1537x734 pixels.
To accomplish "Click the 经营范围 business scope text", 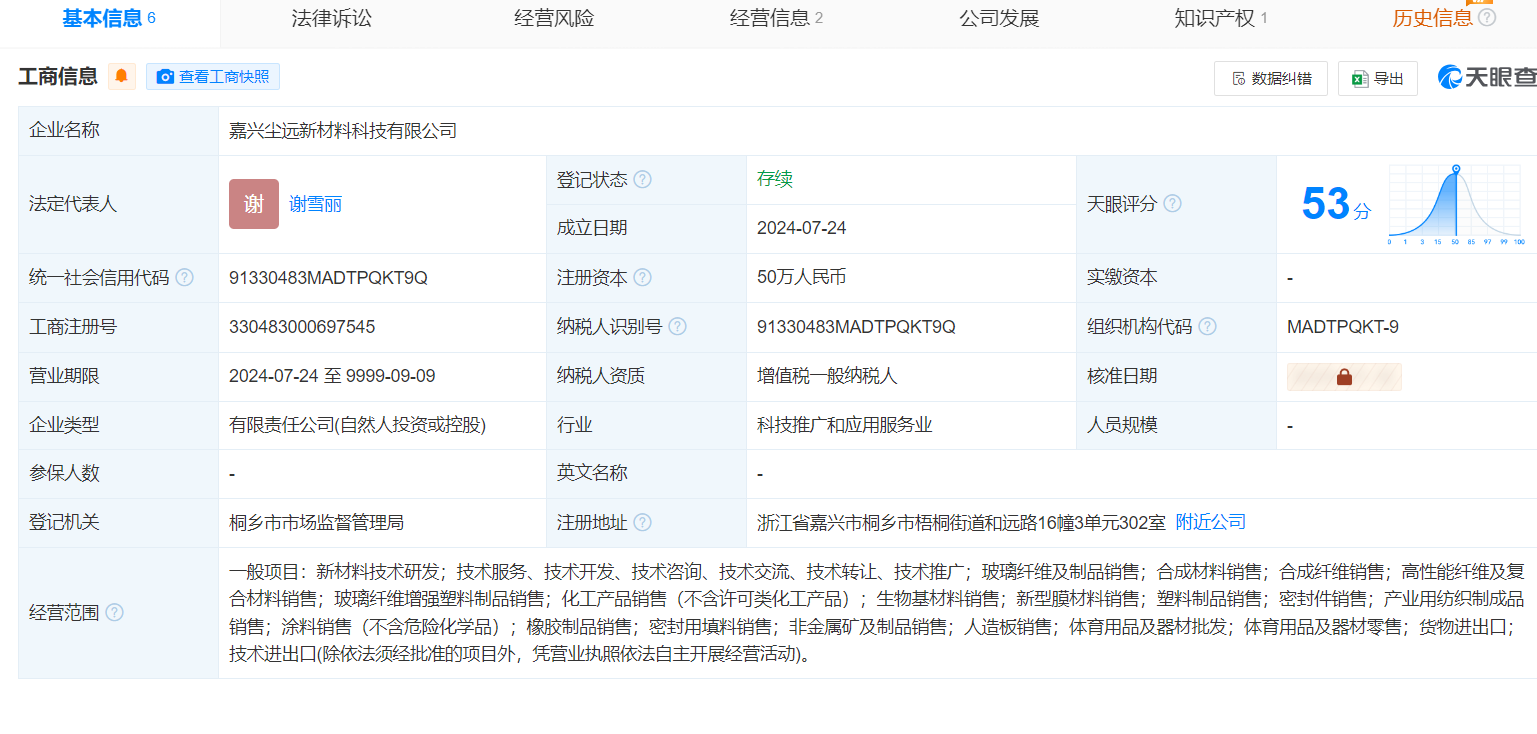I will (877, 613).
